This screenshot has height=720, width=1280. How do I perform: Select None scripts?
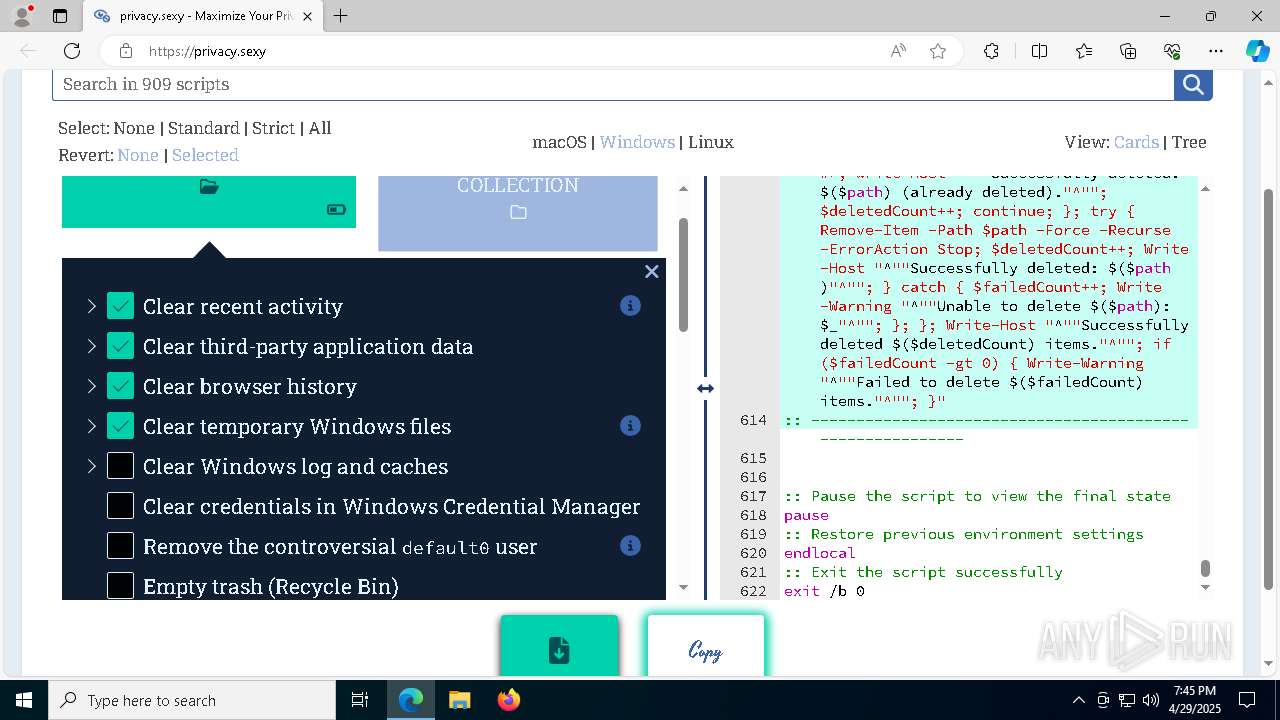(134, 128)
